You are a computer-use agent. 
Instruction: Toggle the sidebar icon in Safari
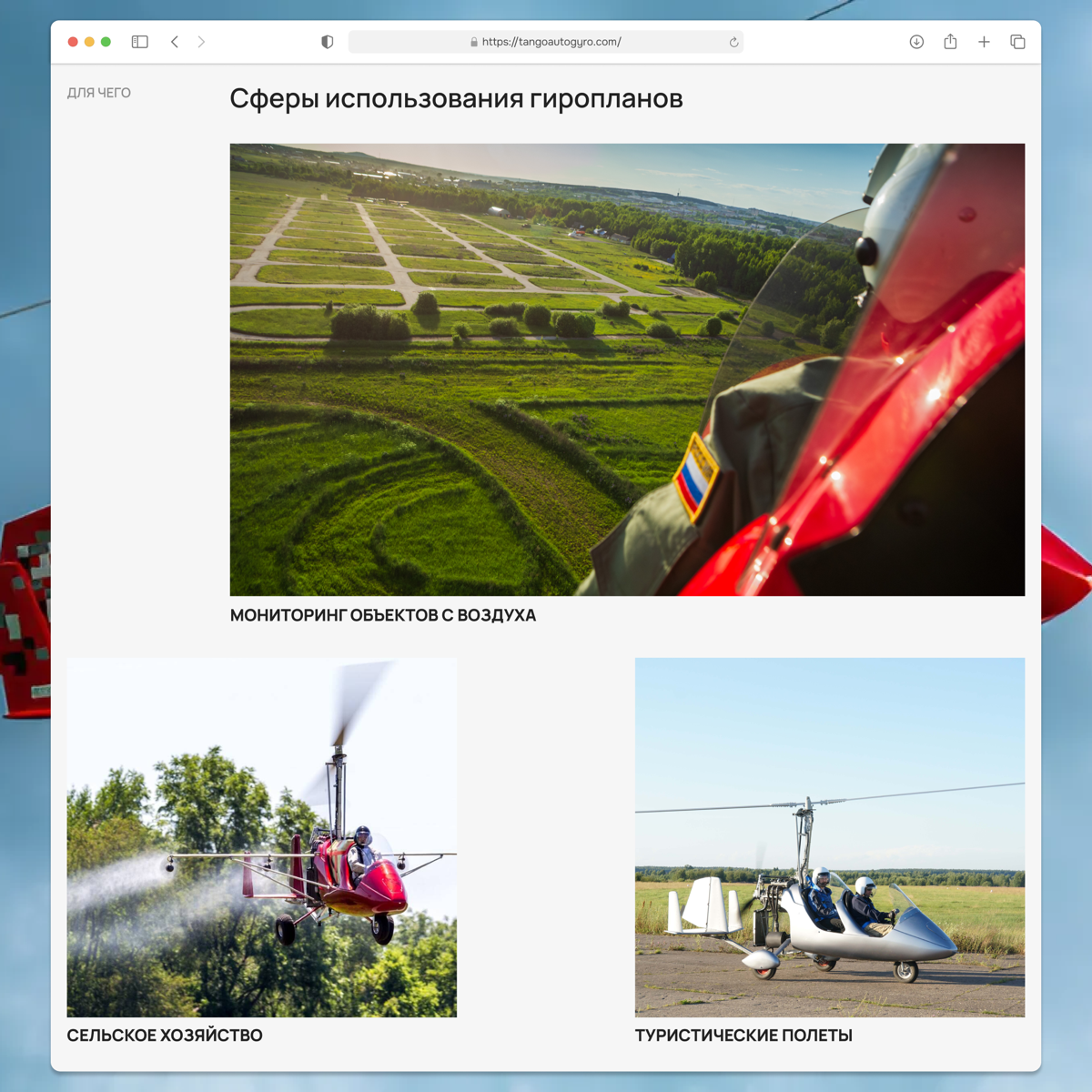point(139,41)
